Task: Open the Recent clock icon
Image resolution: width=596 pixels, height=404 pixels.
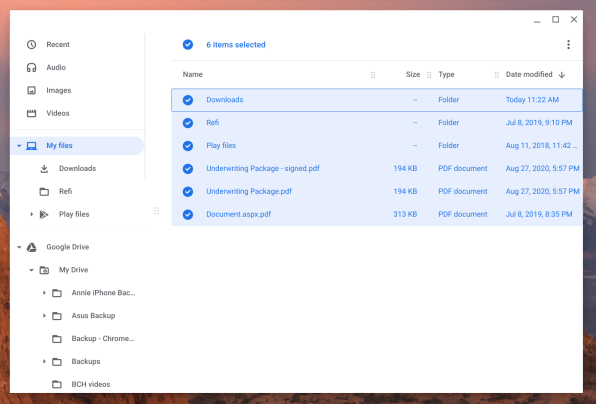Action: click(32, 44)
